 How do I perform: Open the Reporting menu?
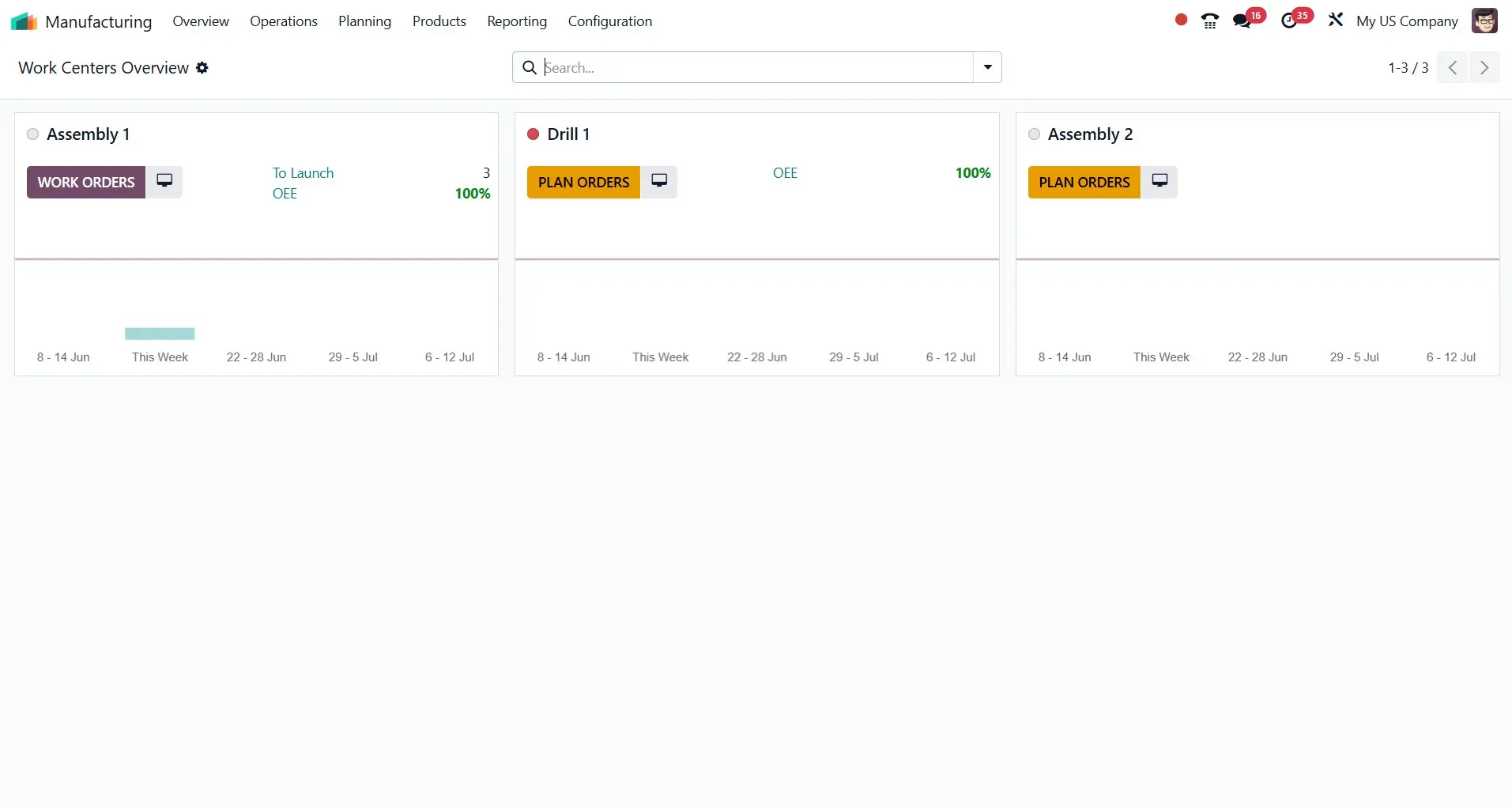click(x=517, y=21)
